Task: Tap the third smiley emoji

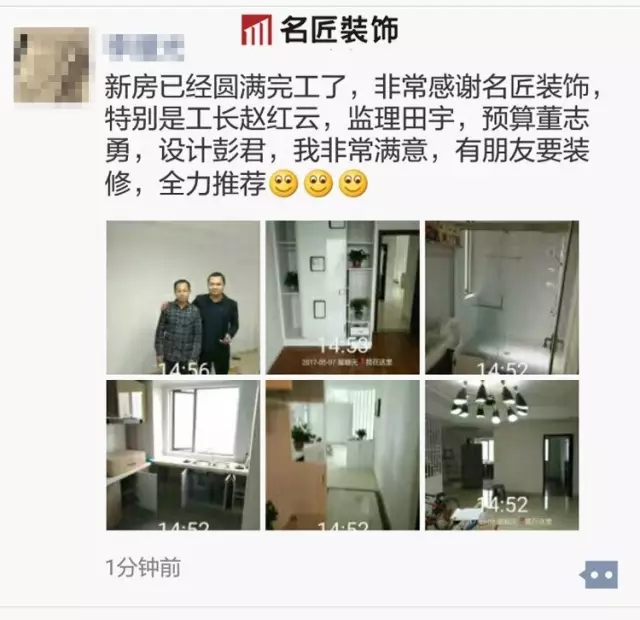Action: tap(353, 183)
